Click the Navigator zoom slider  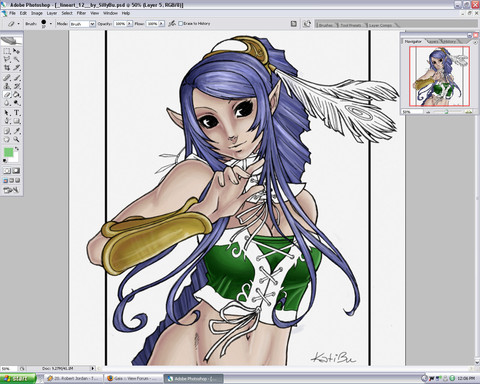point(447,112)
